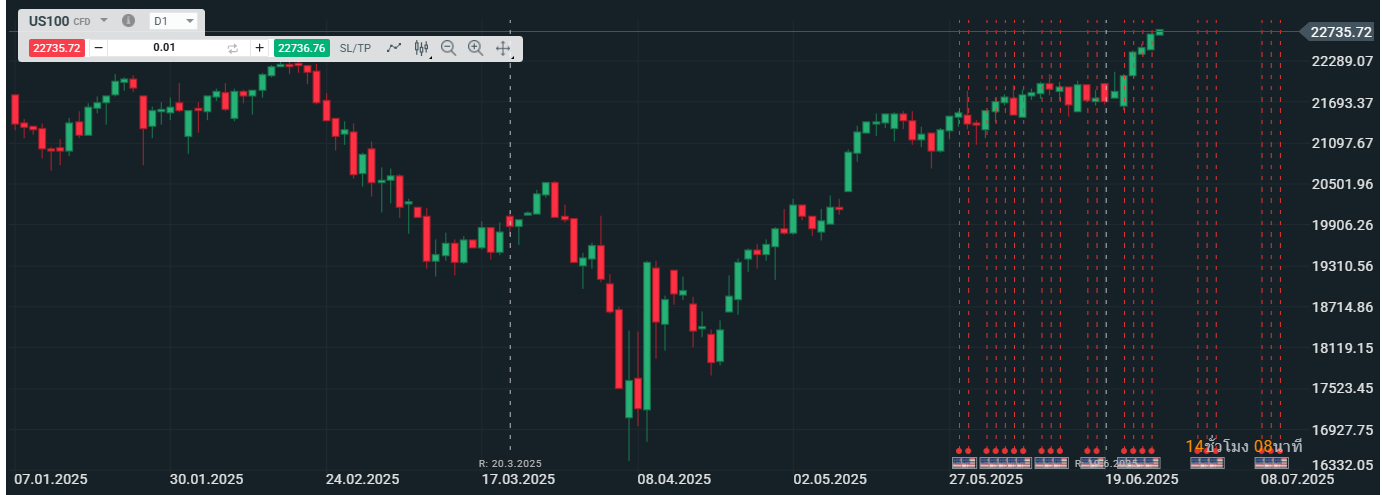Decrease volume with the minus button
The width and height of the screenshot is (1382, 495).
(x=98, y=48)
